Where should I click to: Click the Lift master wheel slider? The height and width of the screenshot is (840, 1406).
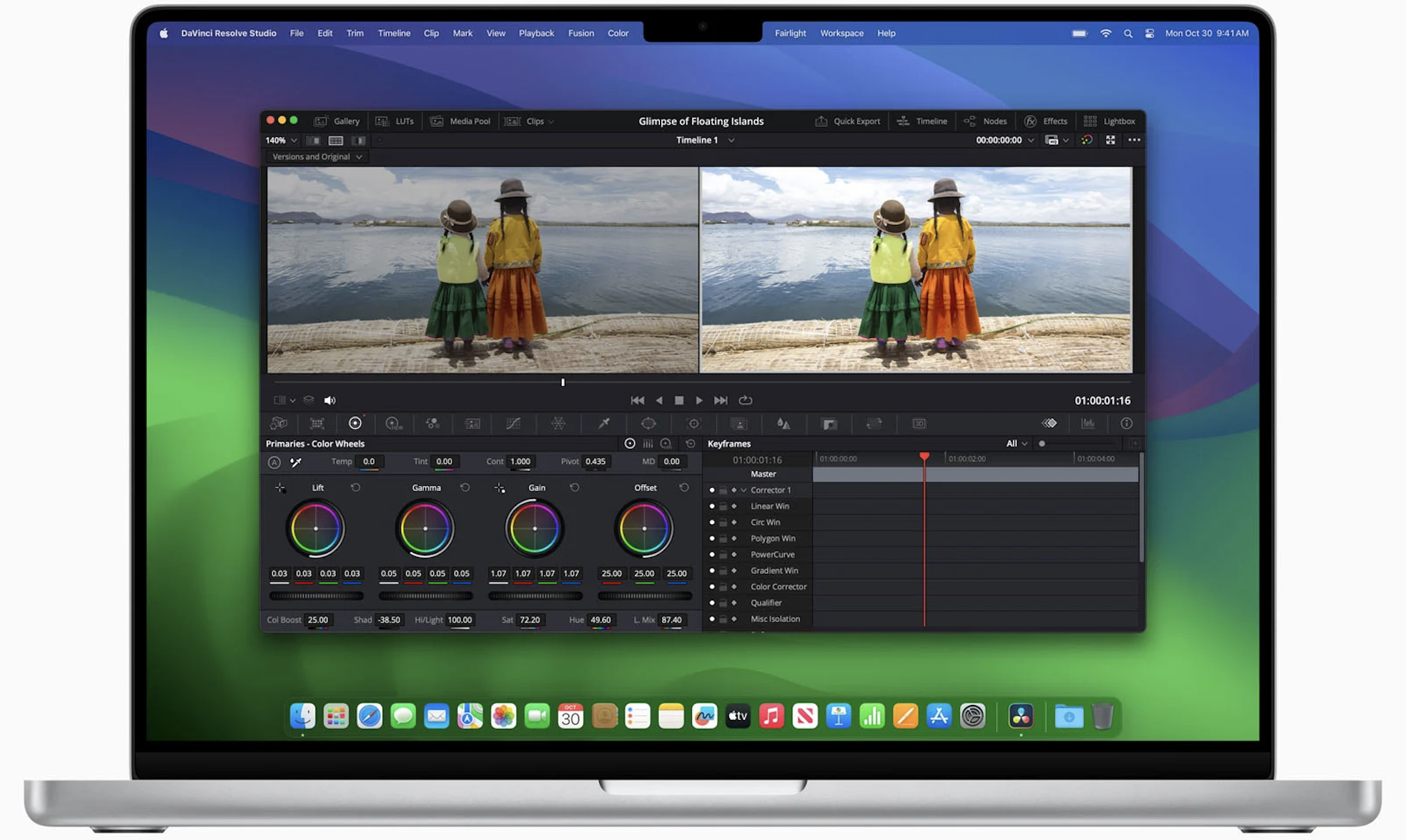click(316, 596)
